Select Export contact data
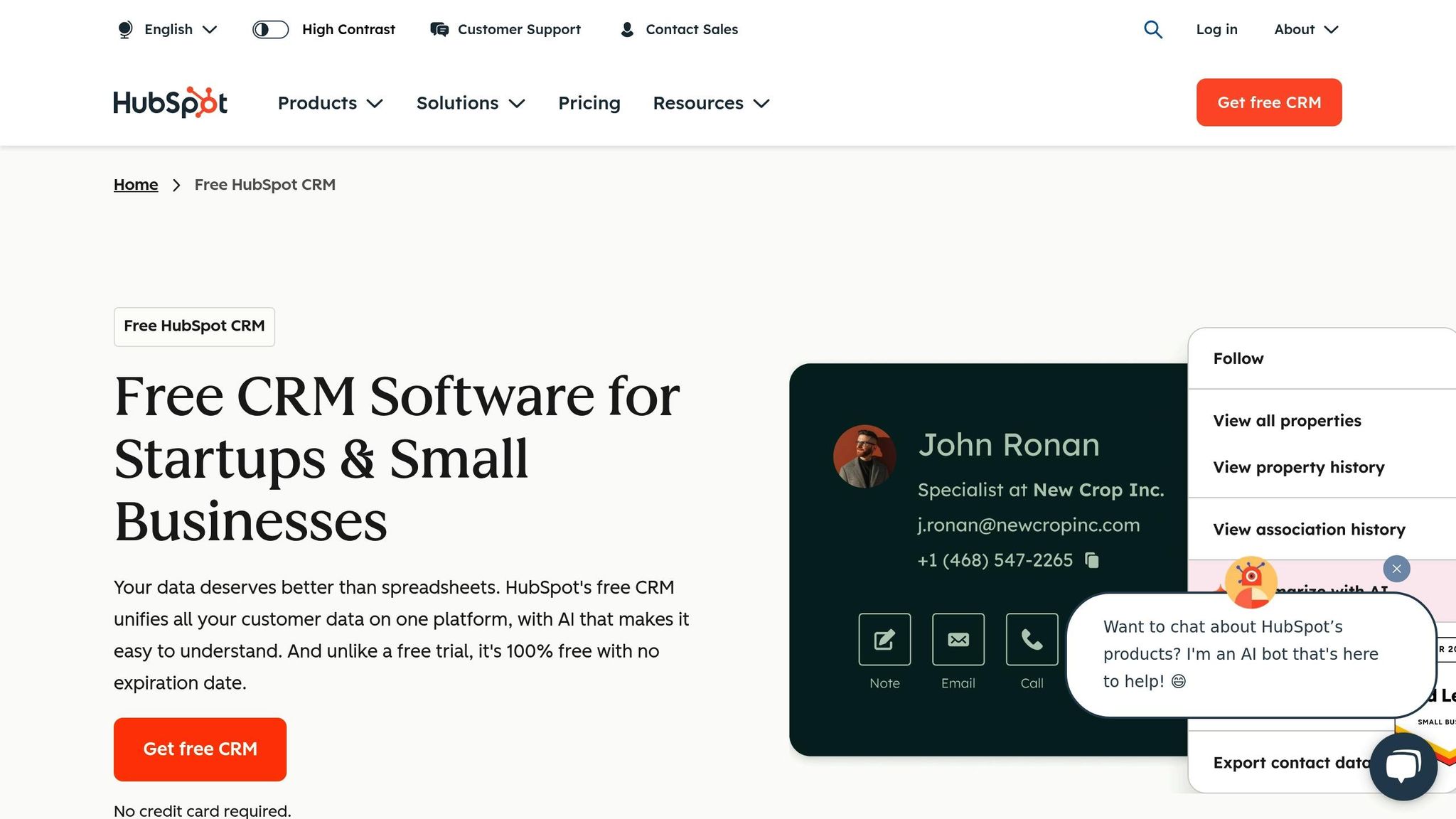 coord(1291,763)
